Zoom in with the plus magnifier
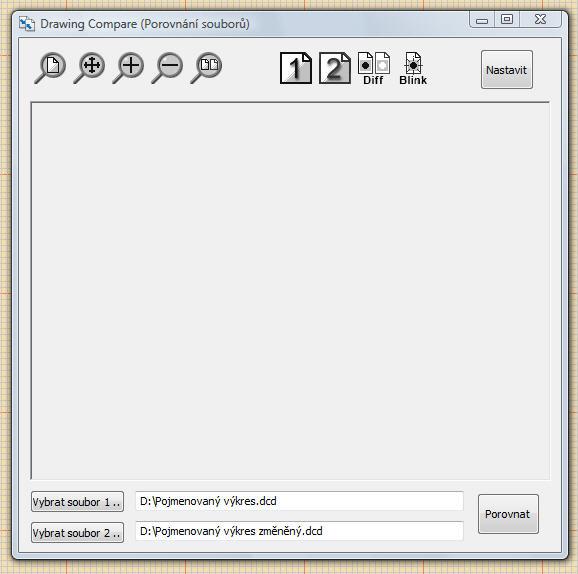Viewport: 578px width, 574px height. (128, 68)
